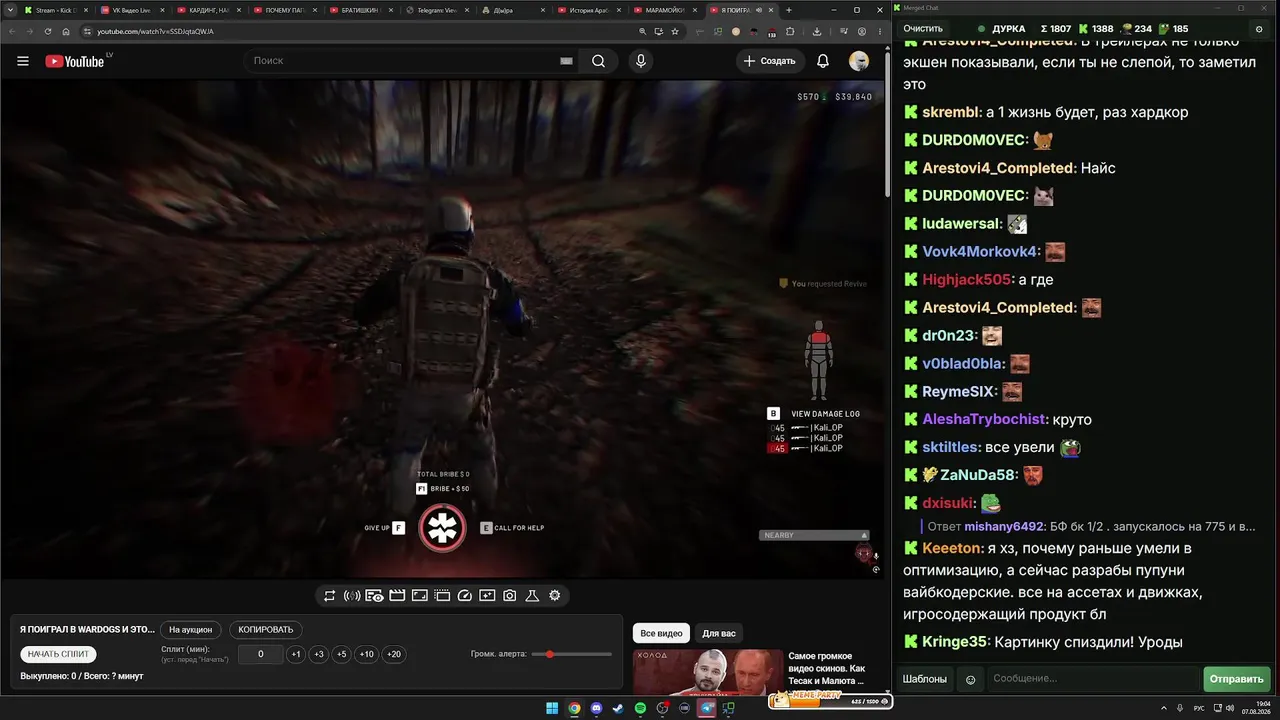Open the Самое громкое видео скинов thumbnail
The width and height of the screenshot is (1280, 720).
710,671
